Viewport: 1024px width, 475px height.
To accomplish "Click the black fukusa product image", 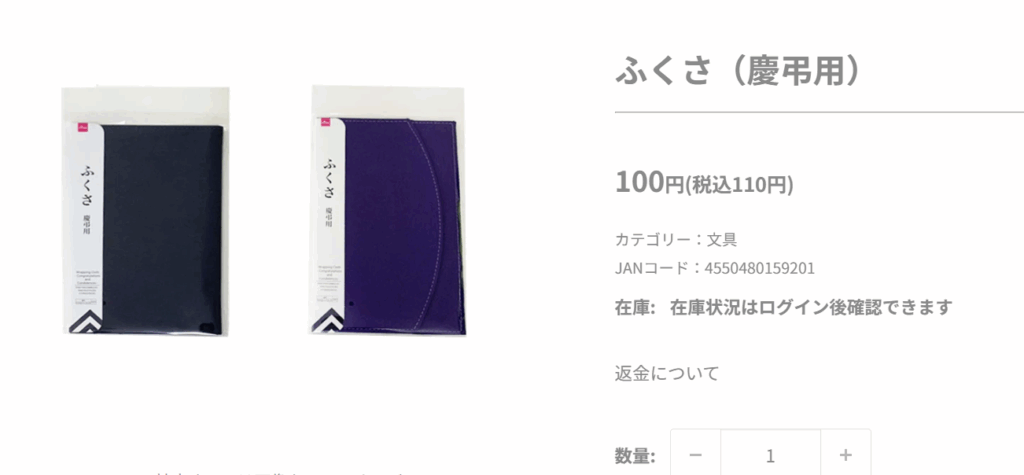I will pos(145,211).
